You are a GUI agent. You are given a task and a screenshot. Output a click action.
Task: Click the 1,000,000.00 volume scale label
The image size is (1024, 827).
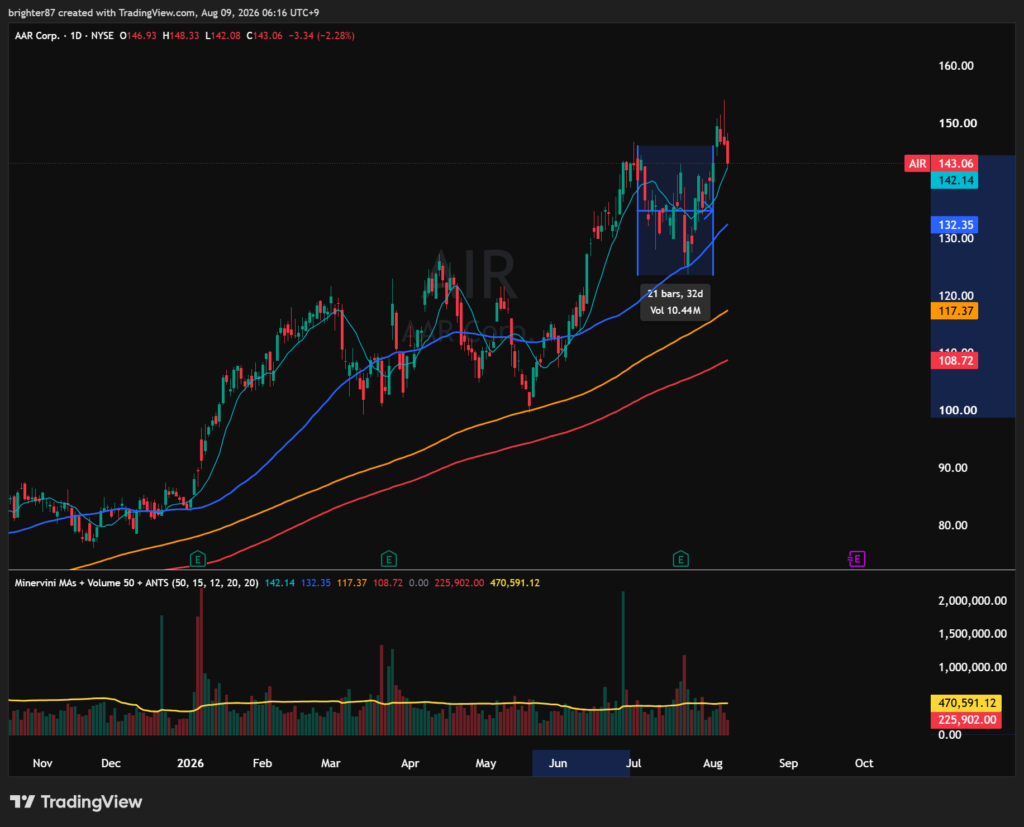[972, 668]
